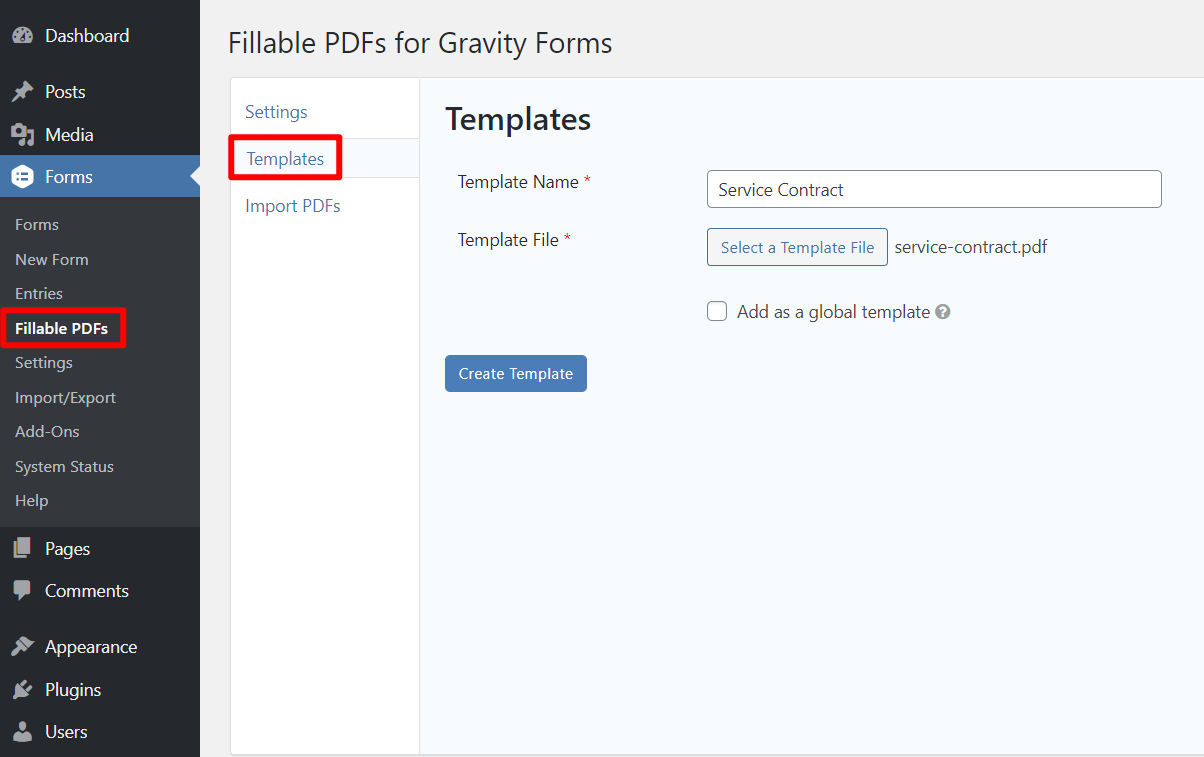Click the Dashboard gauge icon

tap(23, 34)
